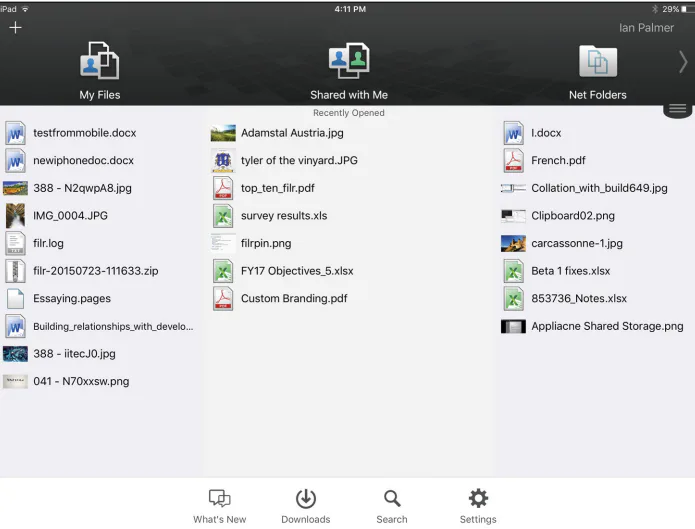Screen dimensions: 695x529
Task: Open Adamstal Austria.jpg thumbnail
Action: coord(223,133)
